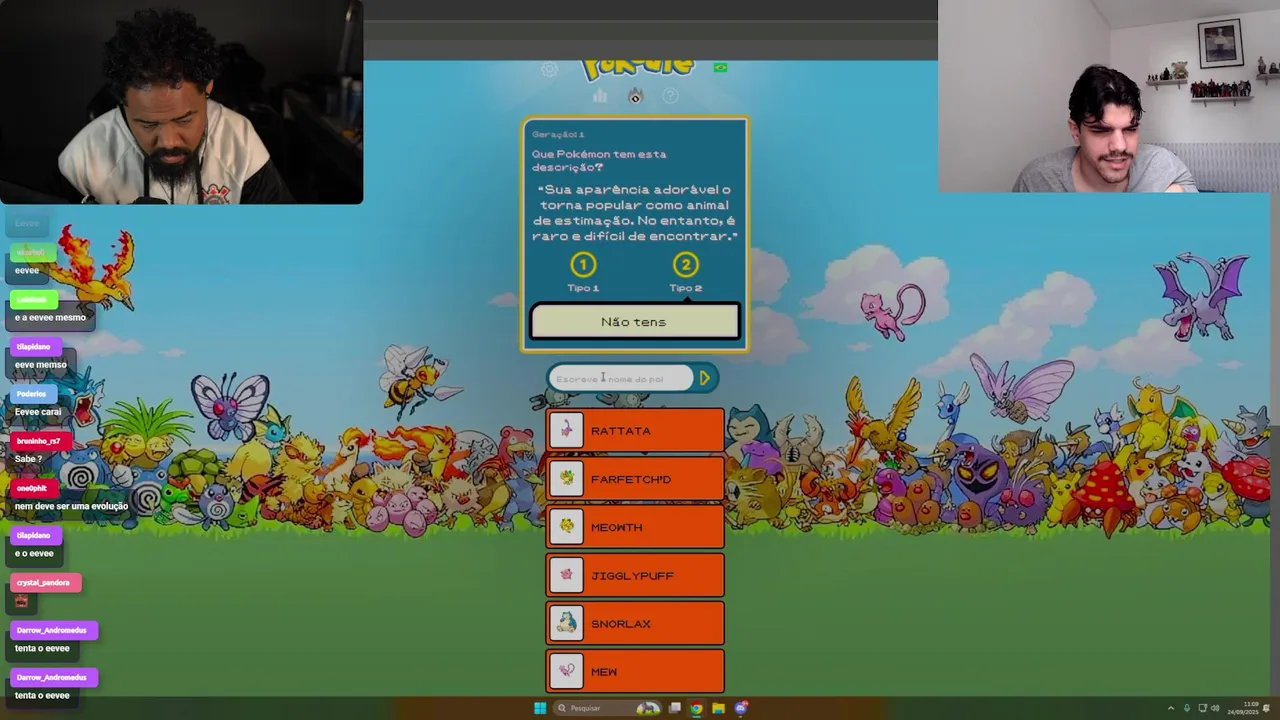Click chat message 'nem deve ser uma evolução'

click(x=71, y=506)
